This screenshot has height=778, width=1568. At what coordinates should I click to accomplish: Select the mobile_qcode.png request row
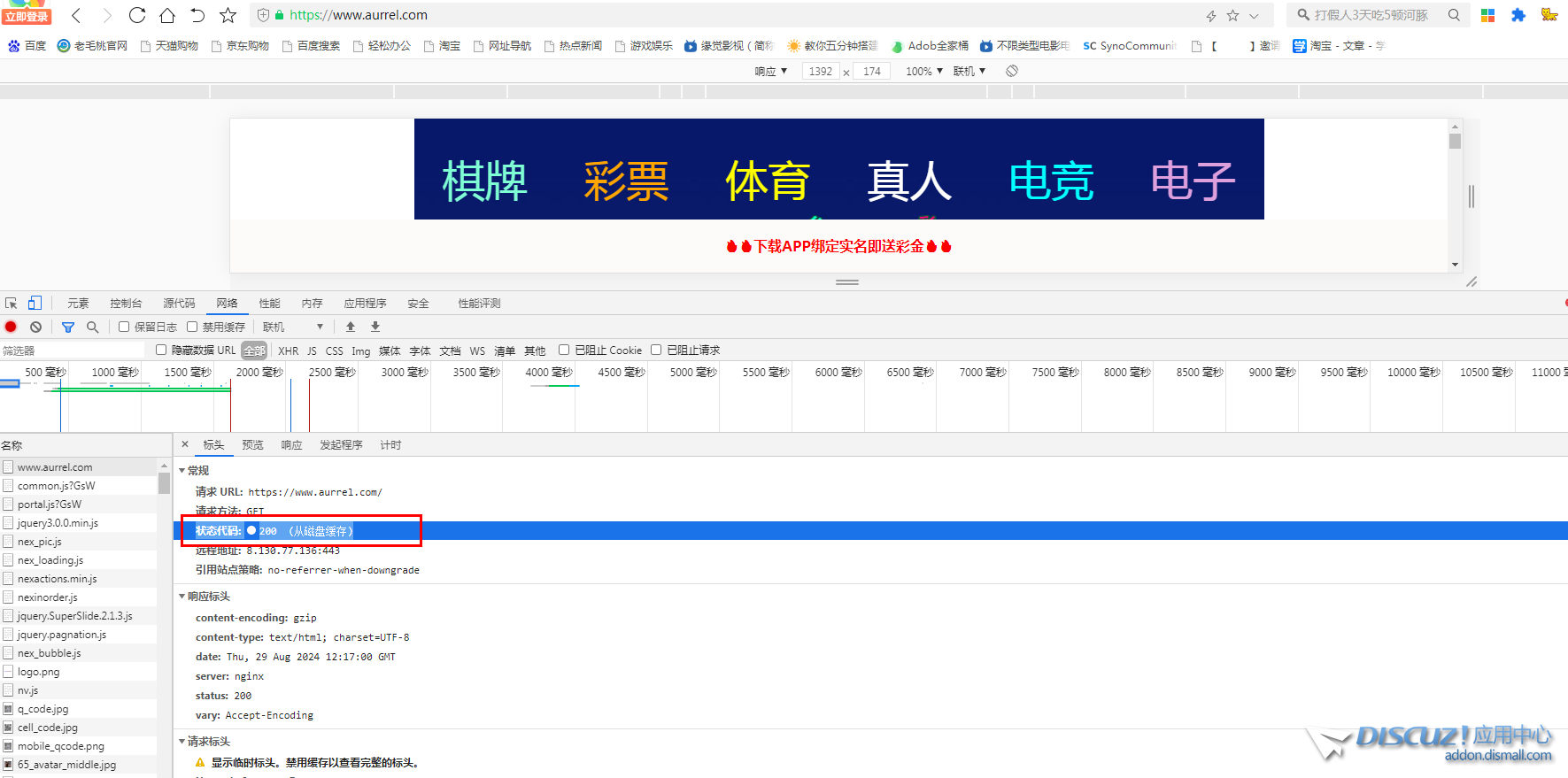click(79, 745)
